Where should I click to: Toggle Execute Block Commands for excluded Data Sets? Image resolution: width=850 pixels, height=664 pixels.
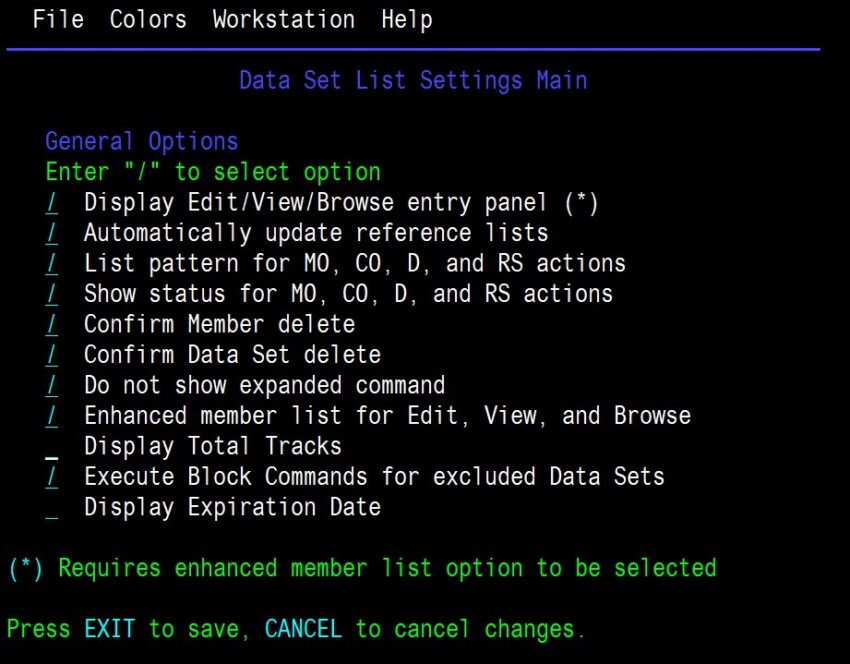[x=52, y=477]
